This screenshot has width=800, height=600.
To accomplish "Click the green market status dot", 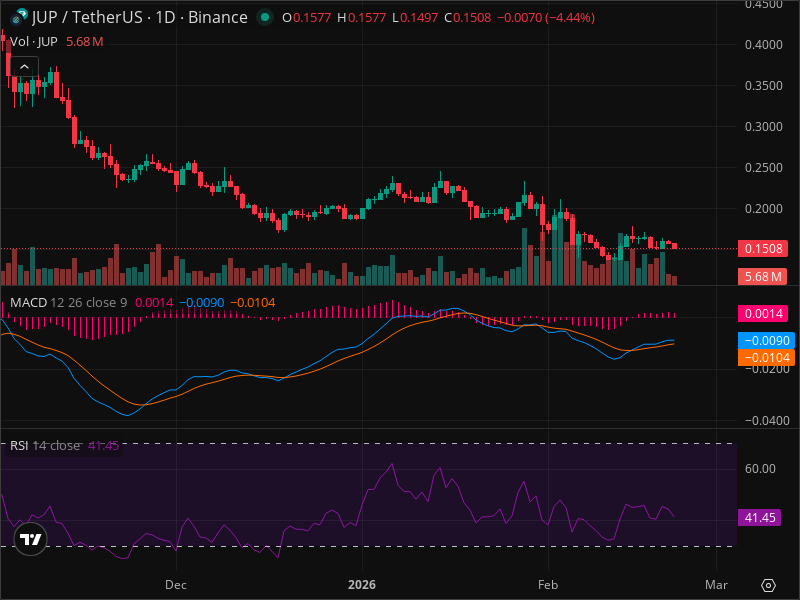I will click(x=264, y=17).
